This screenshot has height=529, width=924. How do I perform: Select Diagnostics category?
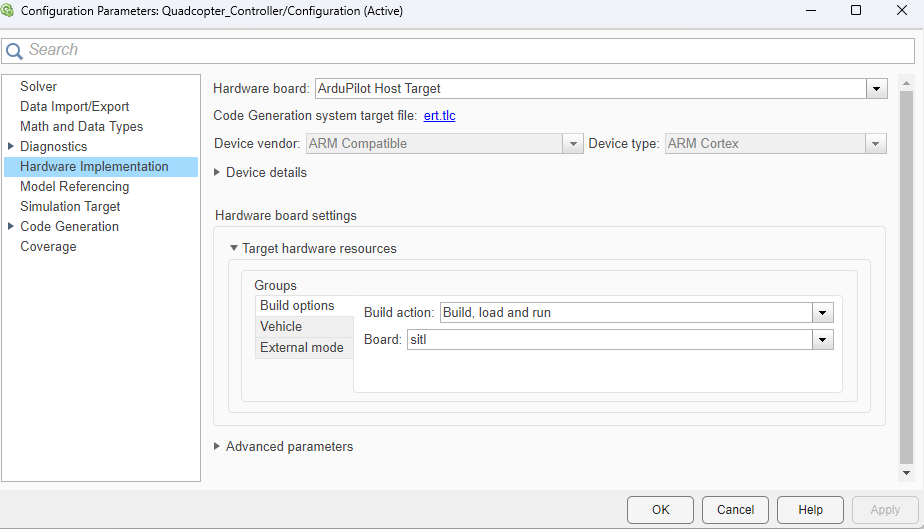[54, 147]
